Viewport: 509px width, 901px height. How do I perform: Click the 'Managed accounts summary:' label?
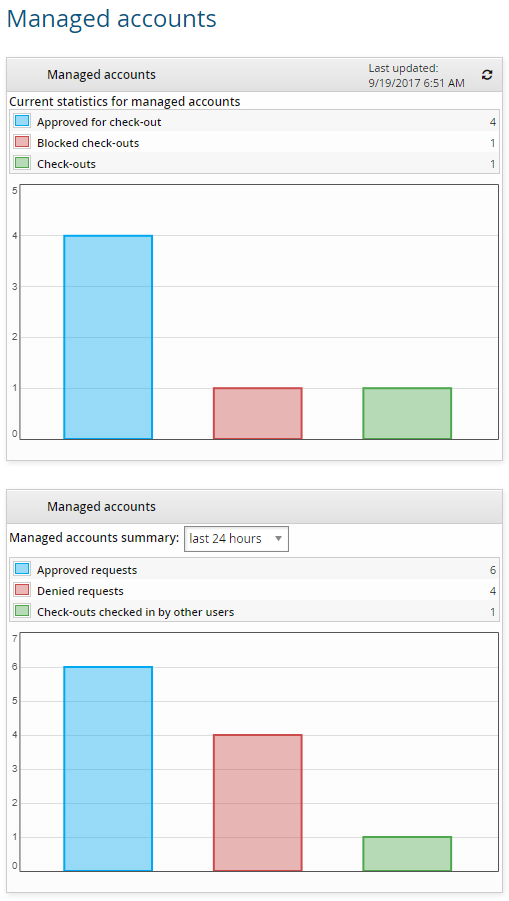[x=94, y=538]
